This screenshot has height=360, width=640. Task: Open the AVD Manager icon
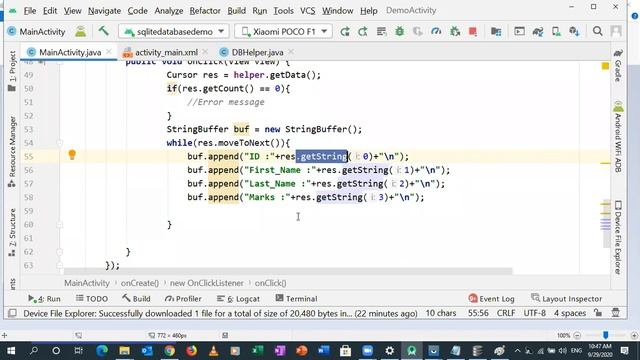(x=556, y=31)
